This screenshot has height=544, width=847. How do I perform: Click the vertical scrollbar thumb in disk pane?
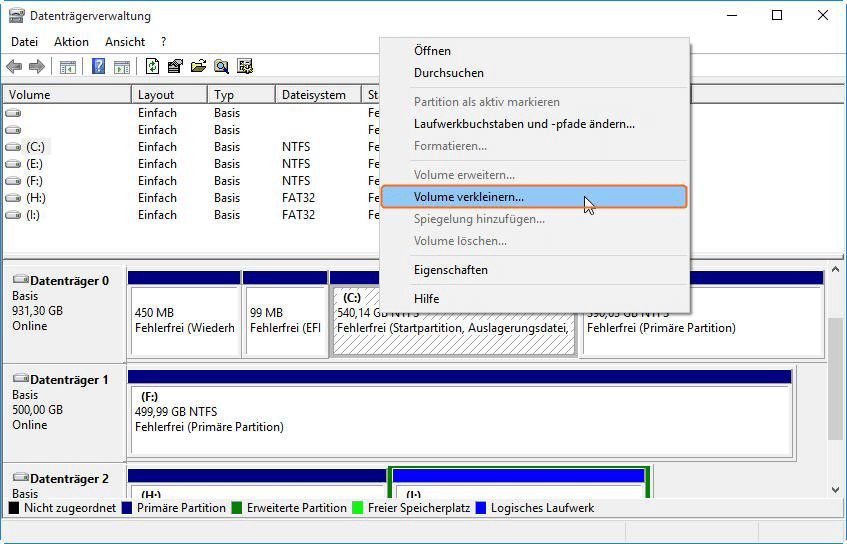pyautogui.click(x=836, y=379)
